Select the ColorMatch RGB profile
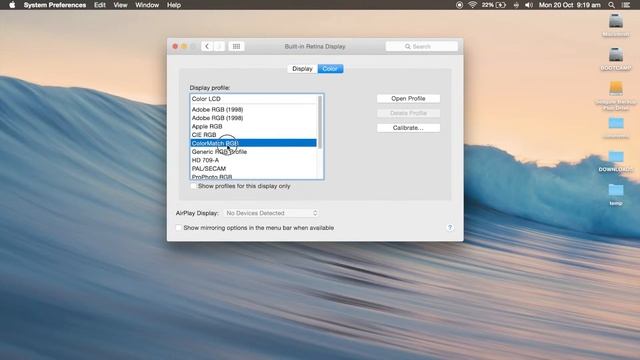This screenshot has height=360, width=640. point(253,143)
